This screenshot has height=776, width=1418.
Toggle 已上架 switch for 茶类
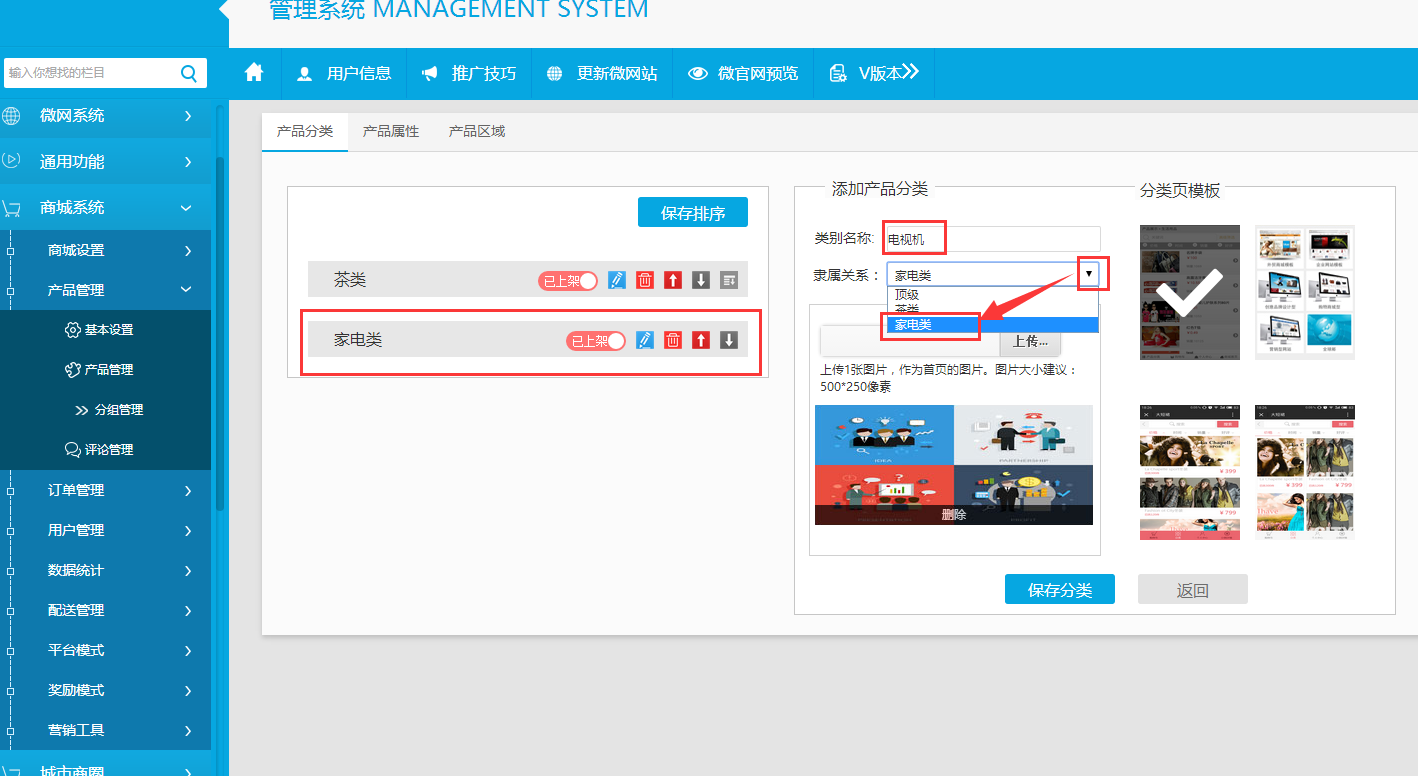[x=568, y=281]
